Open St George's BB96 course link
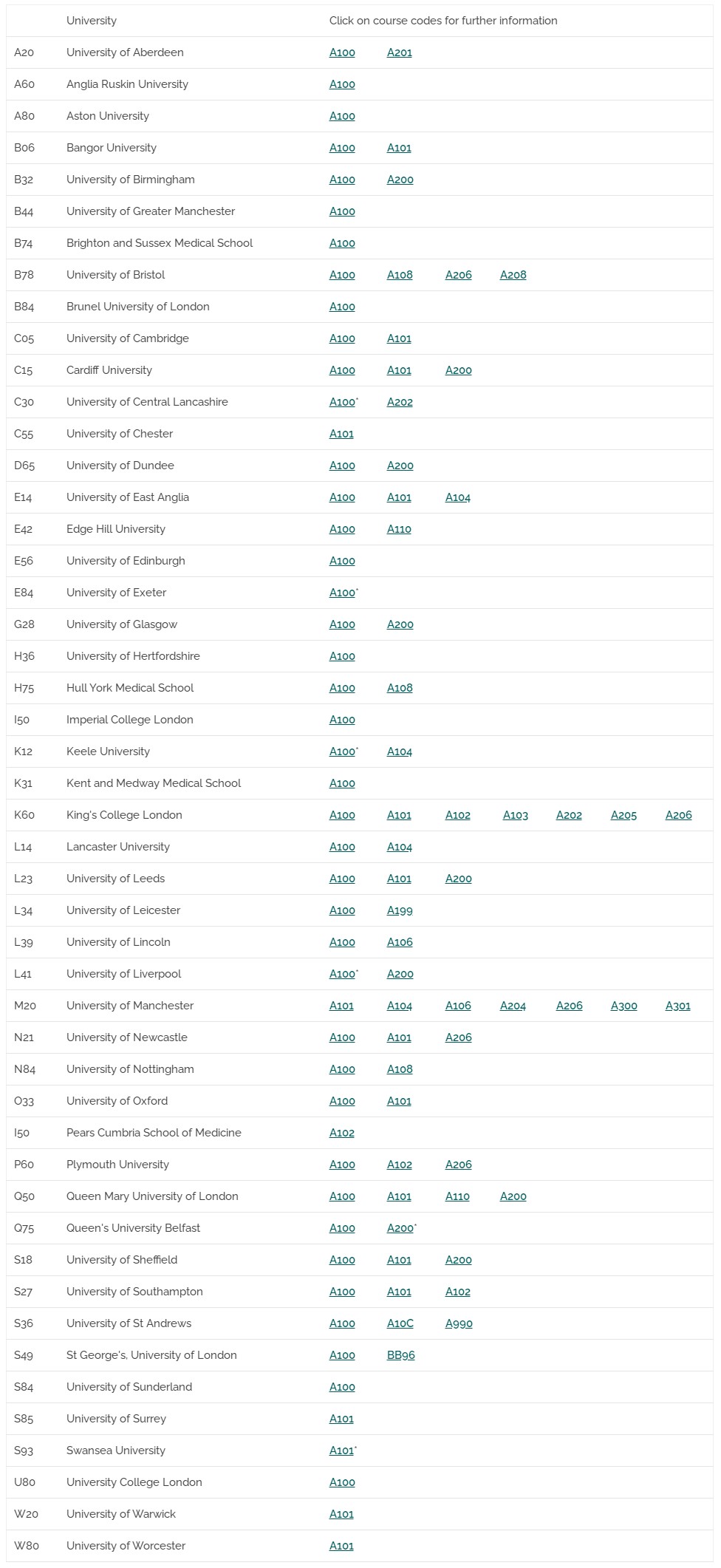Image resolution: width=721 pixels, height=1568 pixels. pyautogui.click(x=401, y=1355)
